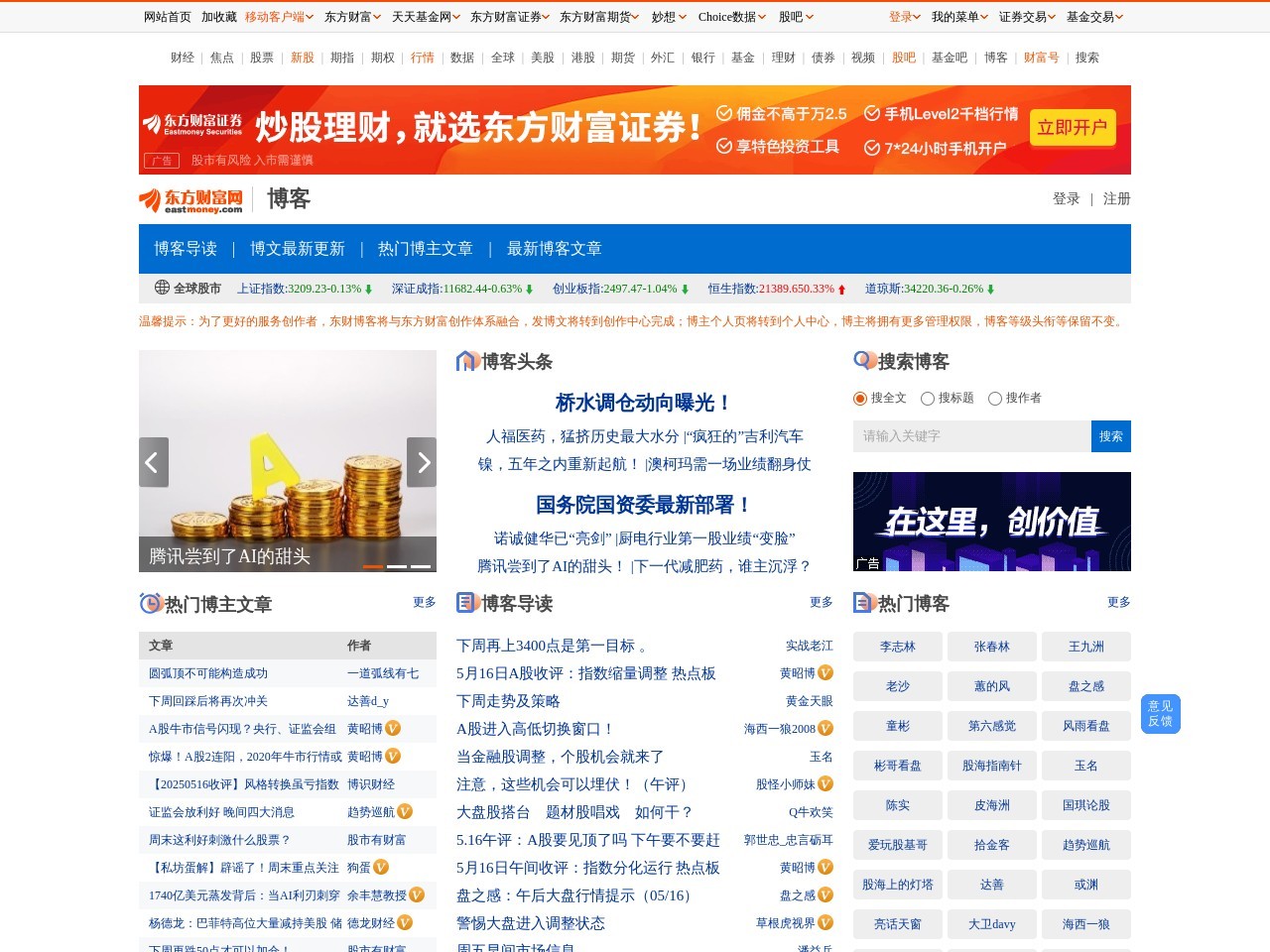Image resolution: width=1270 pixels, height=952 pixels.
Task: Select the second carousel indicator dash
Action: [397, 566]
